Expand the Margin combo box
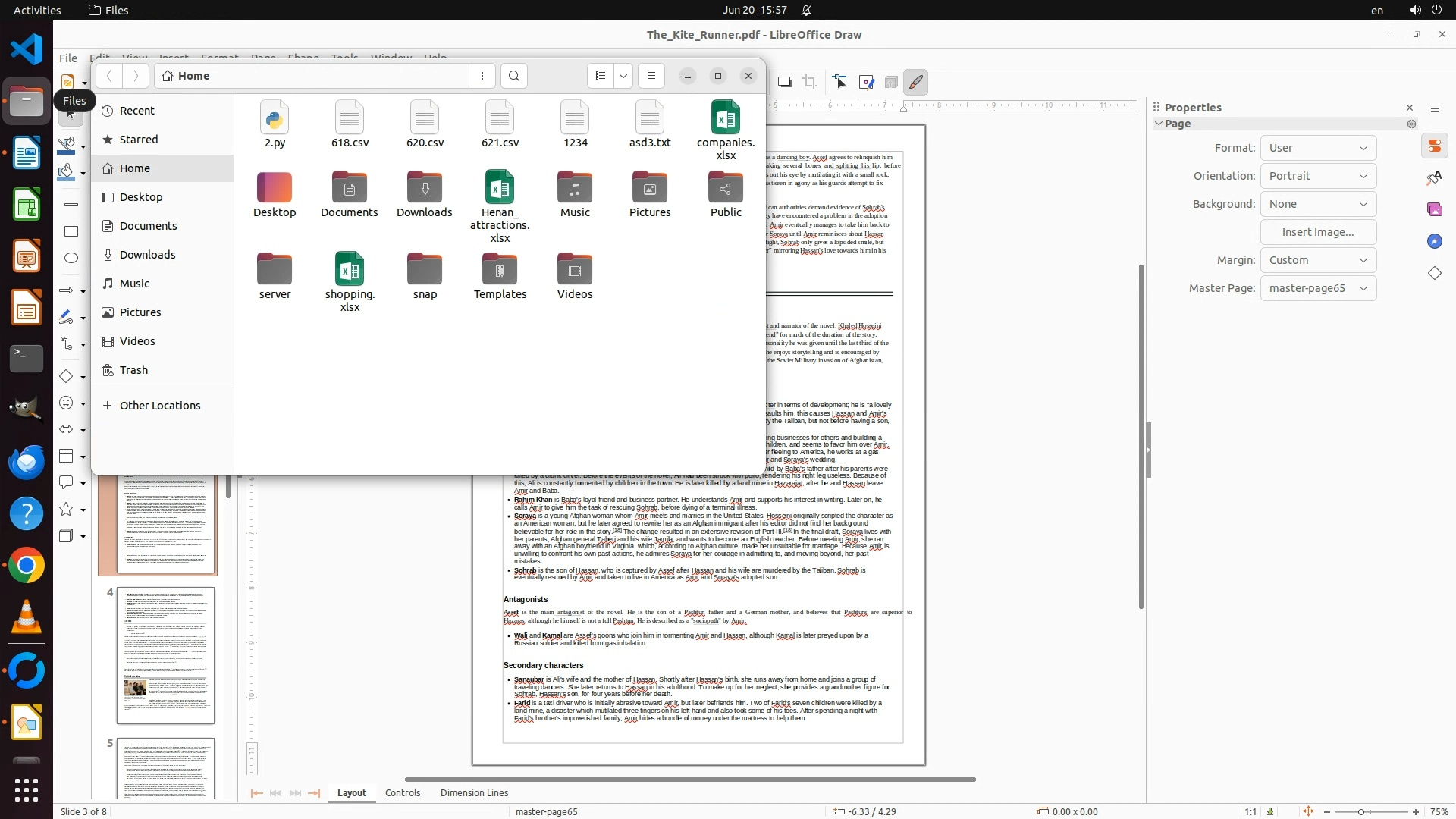The width and height of the screenshot is (1456, 819). pyautogui.click(x=1318, y=260)
